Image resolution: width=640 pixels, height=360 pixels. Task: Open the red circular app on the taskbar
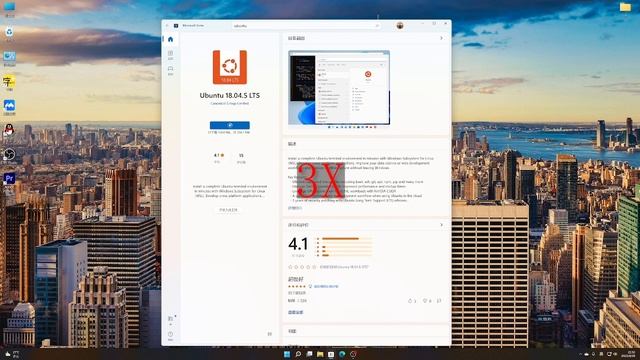click(353, 354)
